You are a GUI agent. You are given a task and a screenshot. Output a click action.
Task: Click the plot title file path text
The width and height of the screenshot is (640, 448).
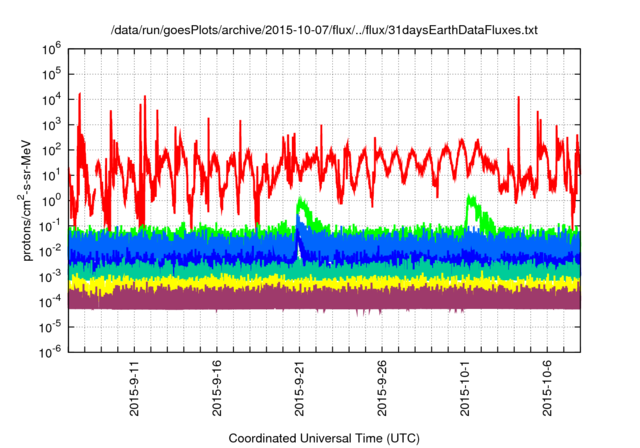[x=324, y=30]
